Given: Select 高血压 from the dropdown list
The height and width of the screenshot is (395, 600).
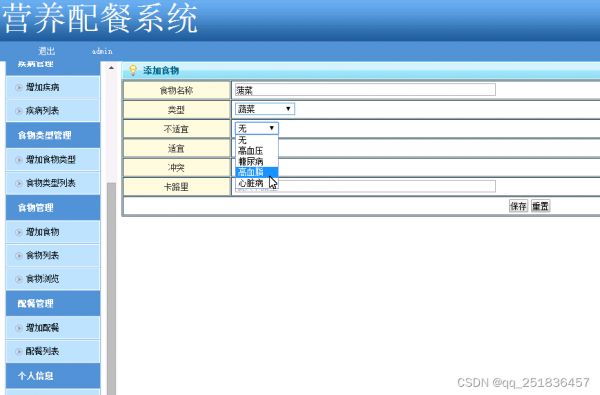Looking at the screenshot, I should pos(257,151).
